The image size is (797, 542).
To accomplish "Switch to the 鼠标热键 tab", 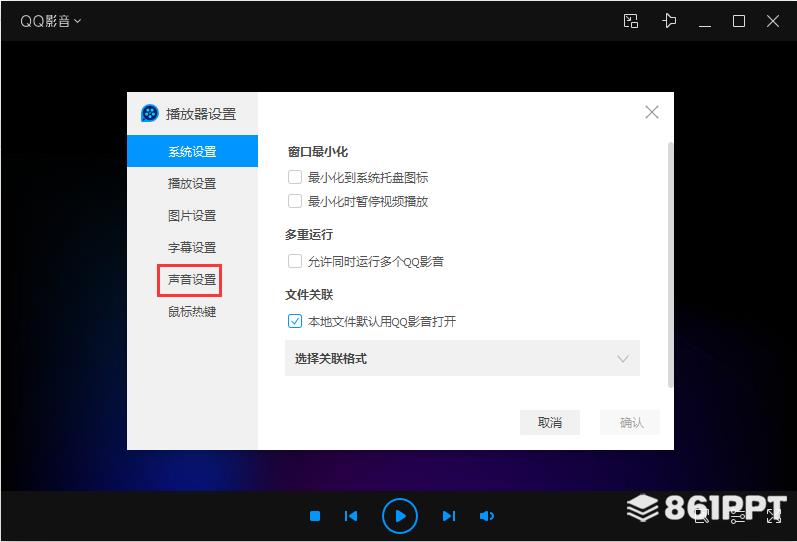I will click(x=192, y=311).
